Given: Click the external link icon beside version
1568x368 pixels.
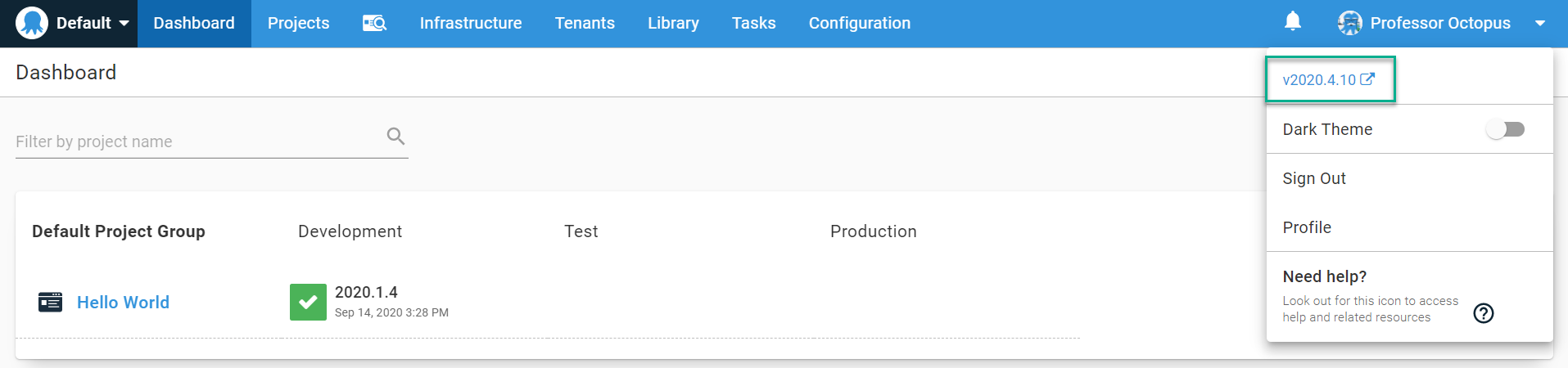Looking at the screenshot, I should tap(1367, 79).
